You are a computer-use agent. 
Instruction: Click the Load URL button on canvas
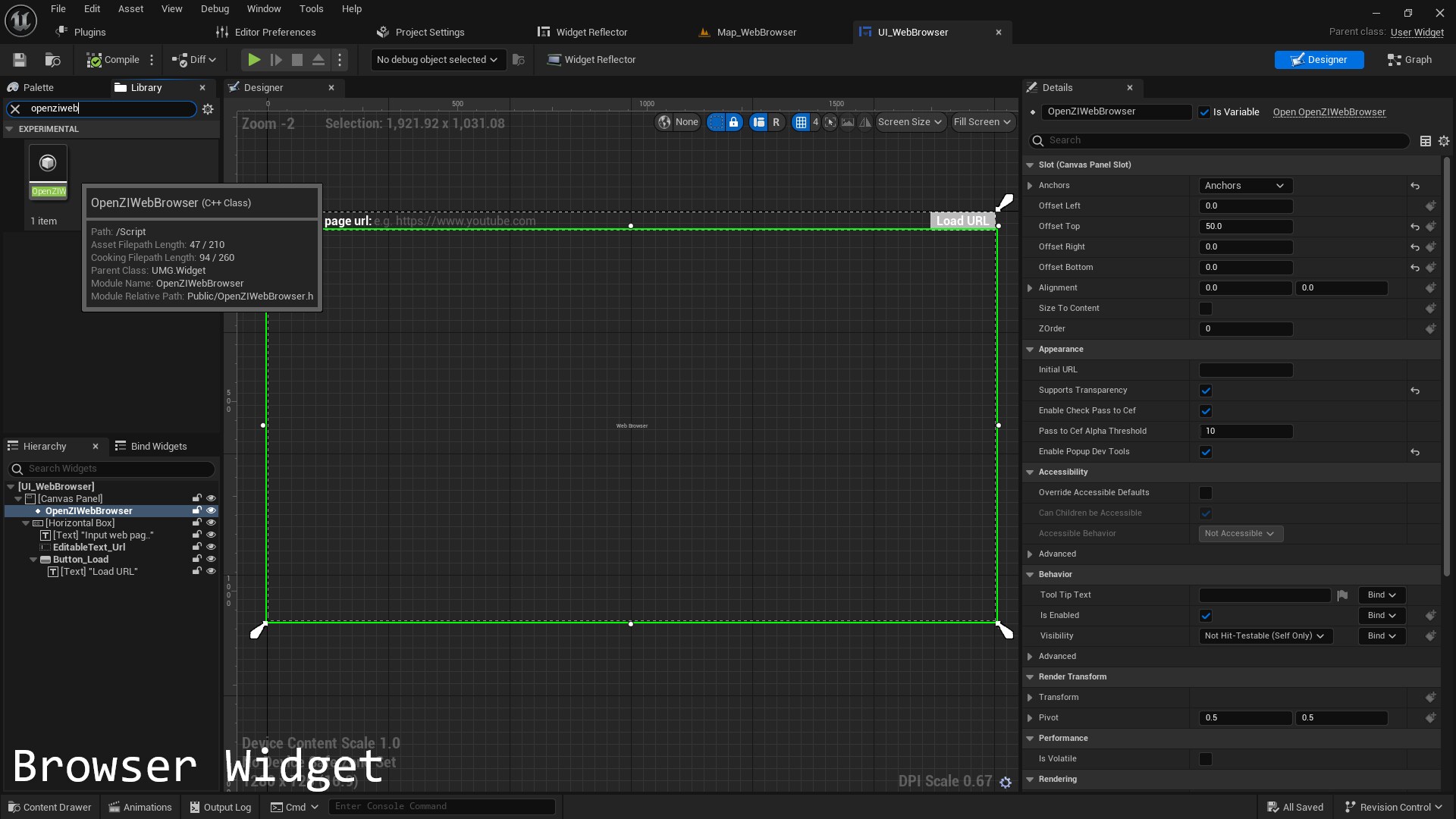point(962,221)
